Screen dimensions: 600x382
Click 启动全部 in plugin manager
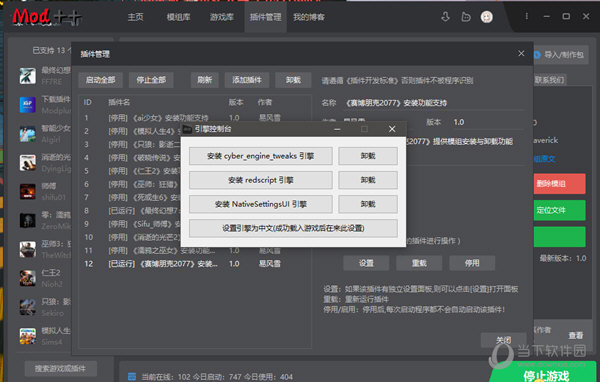pyautogui.click(x=100, y=80)
